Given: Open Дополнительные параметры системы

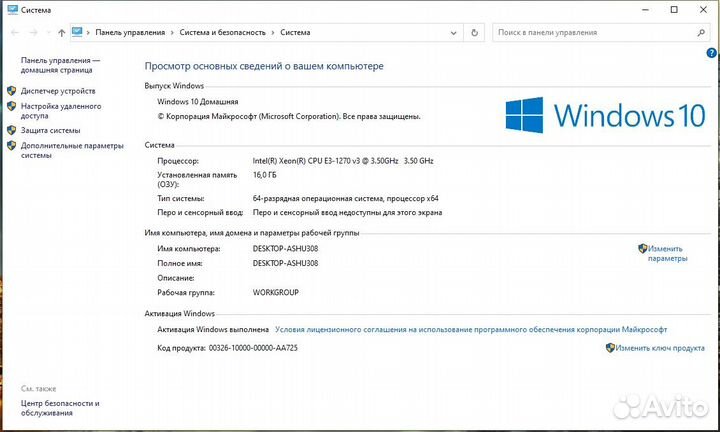Looking at the screenshot, I should coord(72,150).
